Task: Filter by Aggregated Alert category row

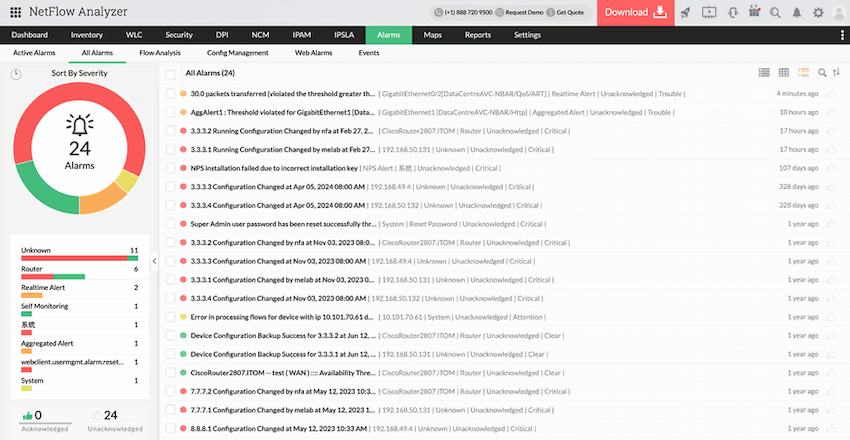Action: click(x=79, y=347)
